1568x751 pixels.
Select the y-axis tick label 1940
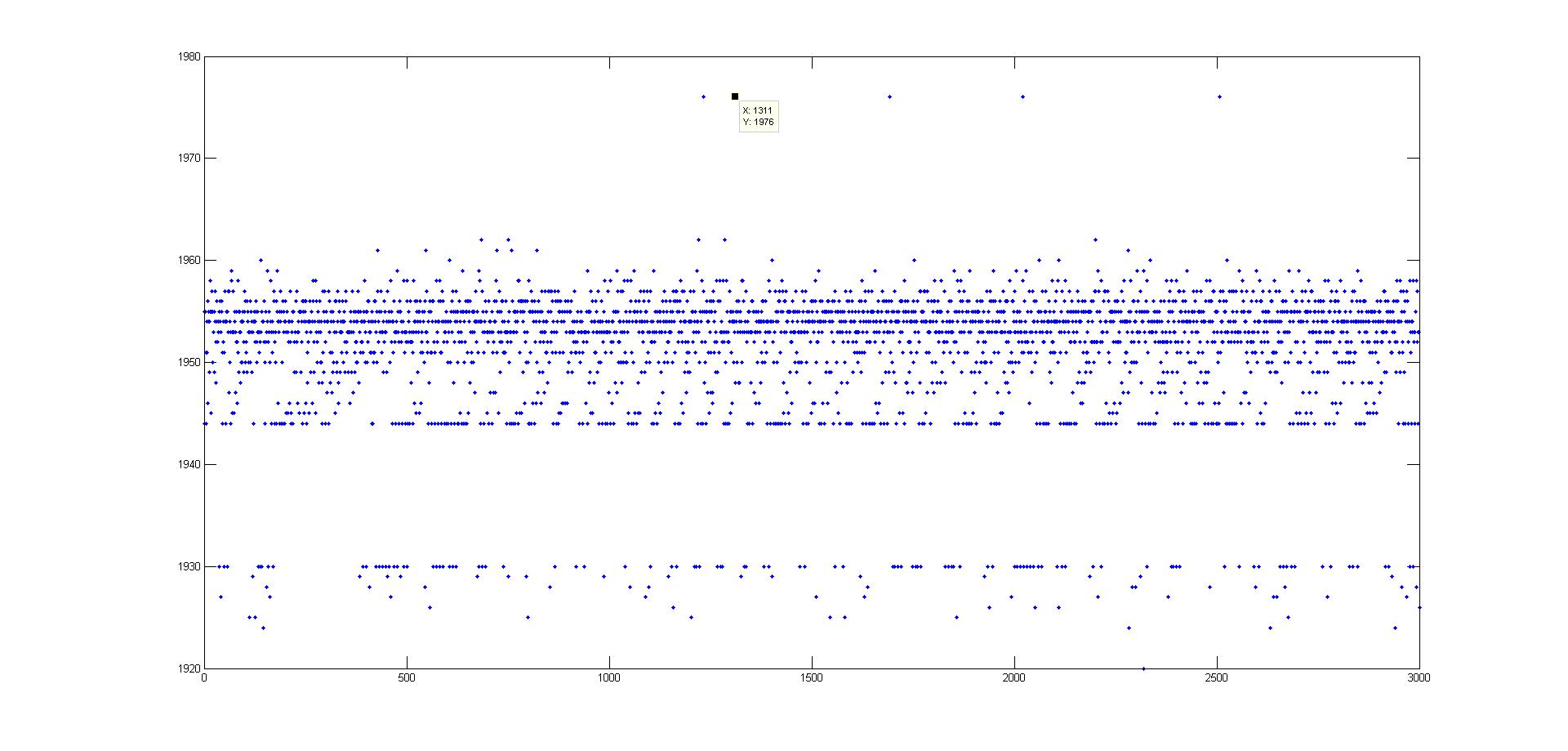point(189,464)
